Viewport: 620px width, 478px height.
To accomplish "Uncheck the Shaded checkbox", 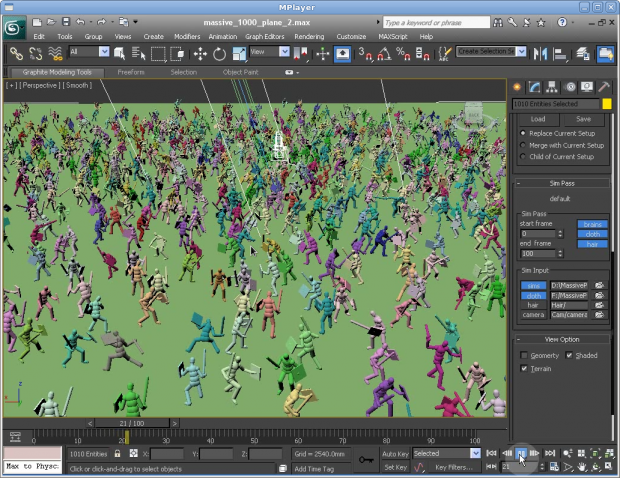I will pos(569,355).
